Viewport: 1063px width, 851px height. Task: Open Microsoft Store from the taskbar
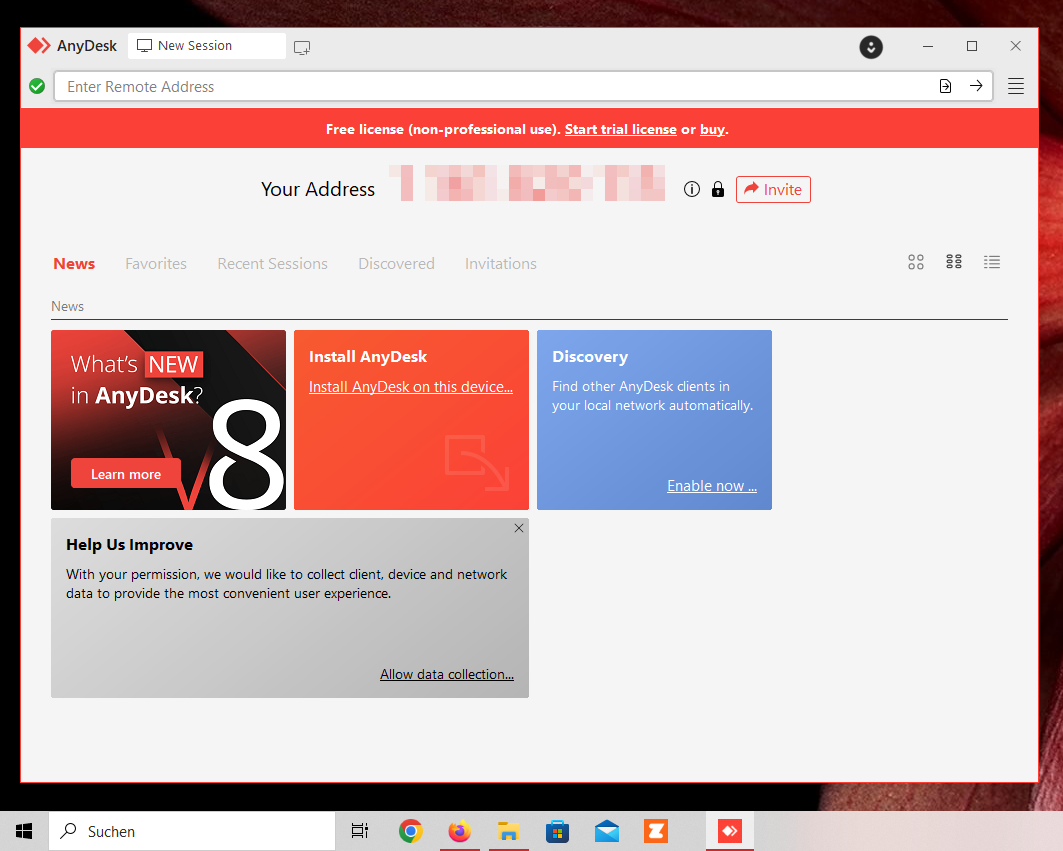click(x=557, y=831)
